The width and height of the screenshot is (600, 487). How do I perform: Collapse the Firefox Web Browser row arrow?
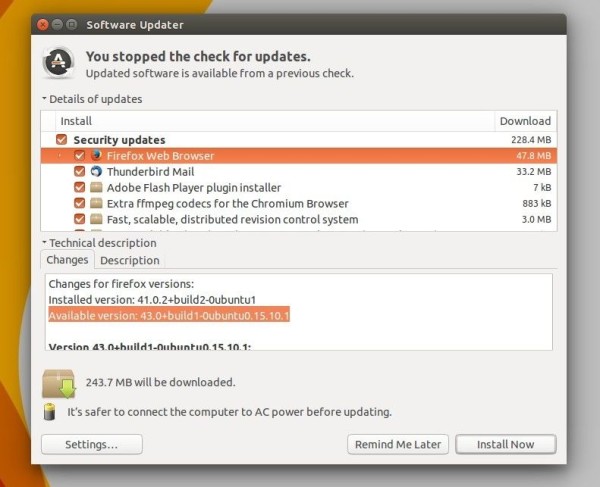(x=60, y=155)
